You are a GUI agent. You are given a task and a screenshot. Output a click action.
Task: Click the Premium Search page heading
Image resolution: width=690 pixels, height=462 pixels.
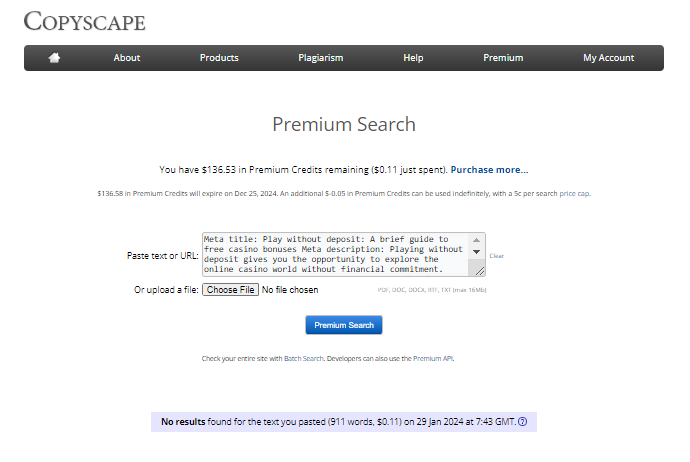pos(344,125)
